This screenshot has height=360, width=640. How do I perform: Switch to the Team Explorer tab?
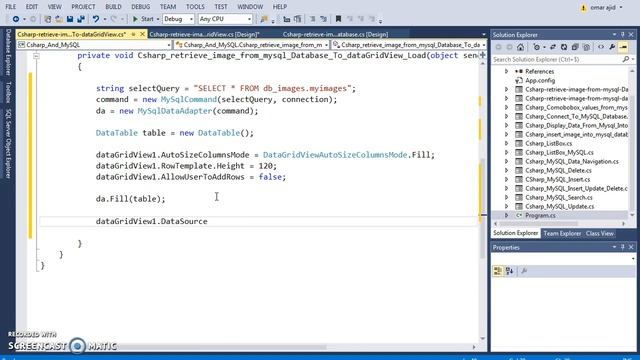pyautogui.click(x=562, y=233)
